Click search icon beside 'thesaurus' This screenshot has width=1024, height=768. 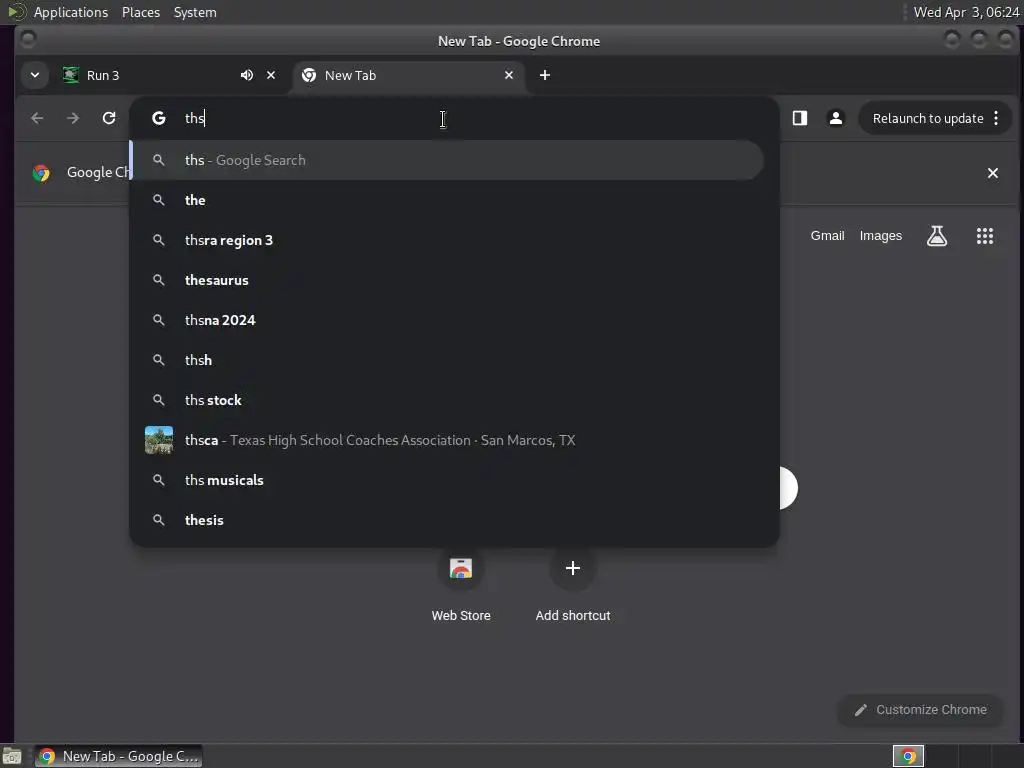click(x=159, y=280)
